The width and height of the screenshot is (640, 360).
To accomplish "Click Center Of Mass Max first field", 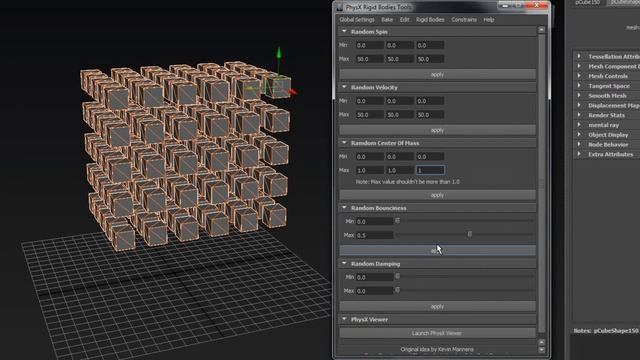I will point(369,170).
